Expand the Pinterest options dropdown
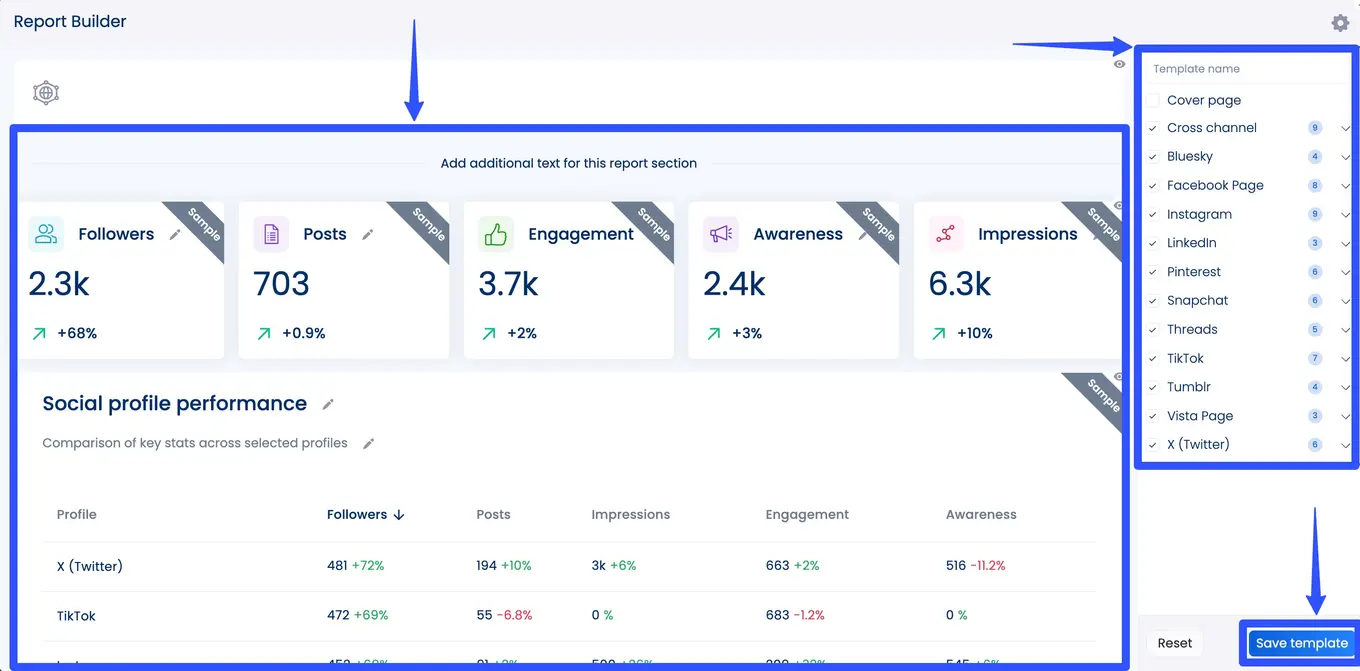The height and width of the screenshot is (671, 1360). click(x=1344, y=271)
